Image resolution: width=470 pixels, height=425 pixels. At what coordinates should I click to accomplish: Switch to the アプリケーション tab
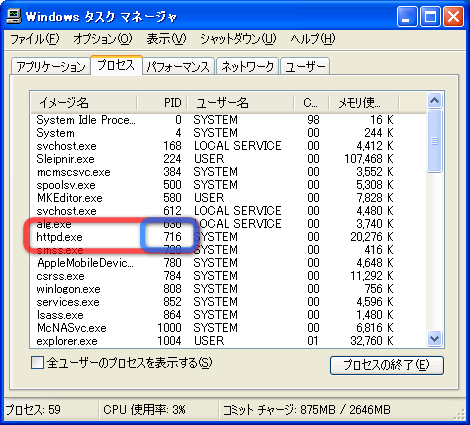tap(51, 66)
